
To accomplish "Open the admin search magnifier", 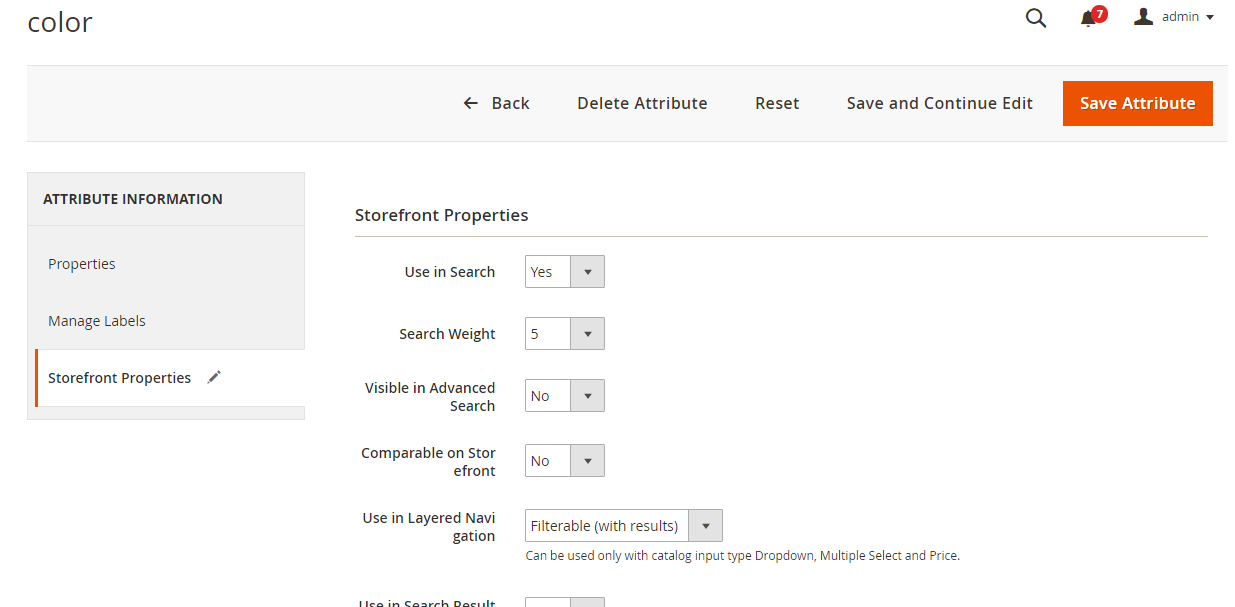I will [1035, 17].
